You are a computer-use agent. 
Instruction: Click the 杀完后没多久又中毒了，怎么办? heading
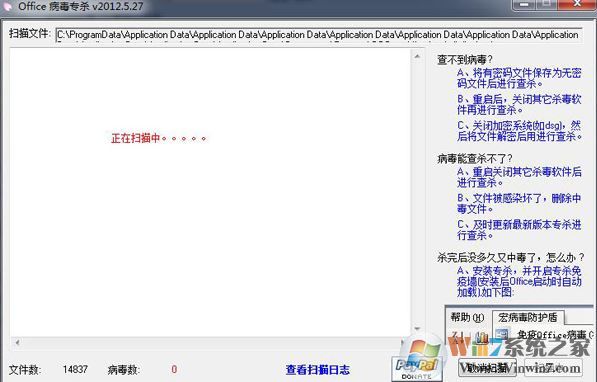[511, 257]
